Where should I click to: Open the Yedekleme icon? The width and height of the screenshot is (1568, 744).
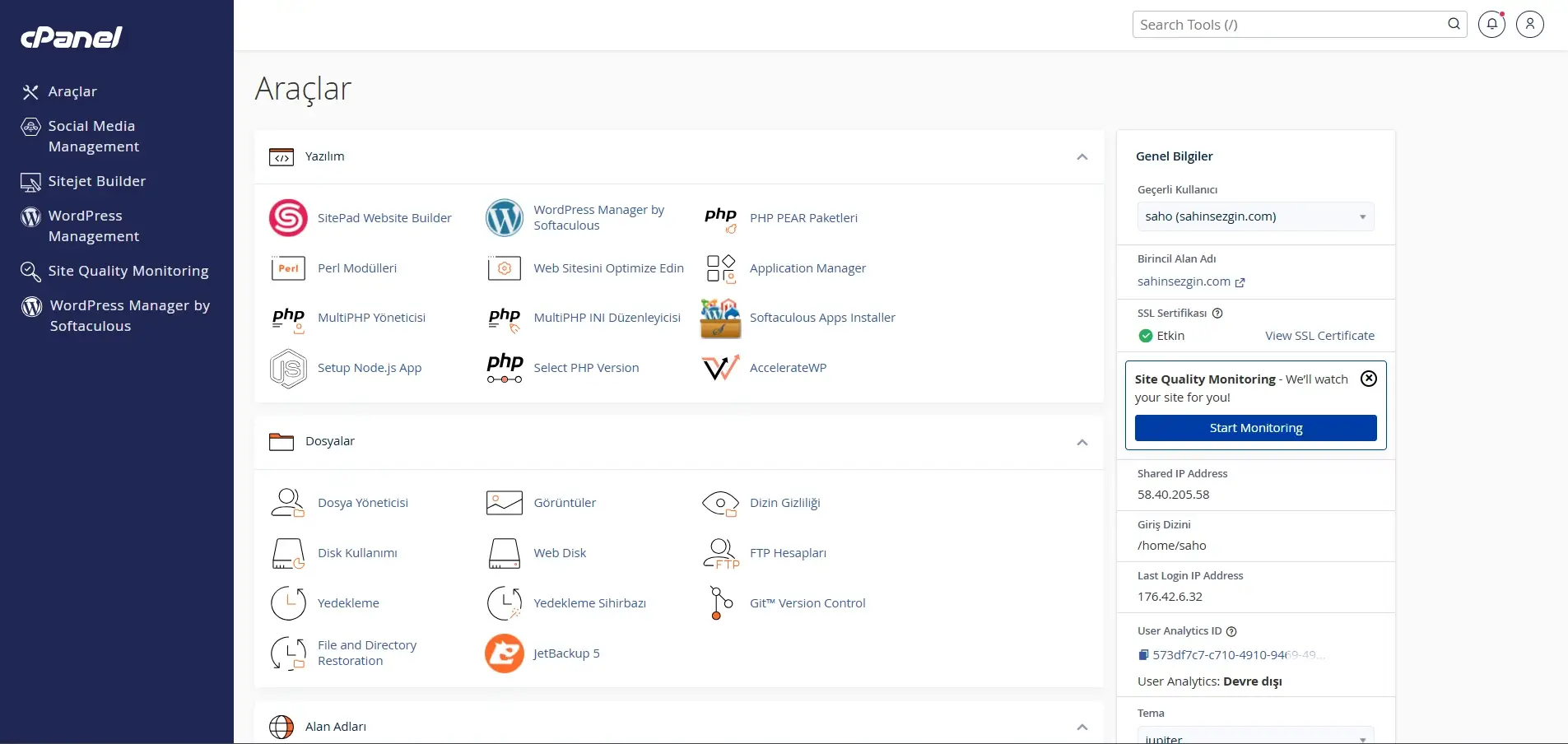click(x=288, y=603)
